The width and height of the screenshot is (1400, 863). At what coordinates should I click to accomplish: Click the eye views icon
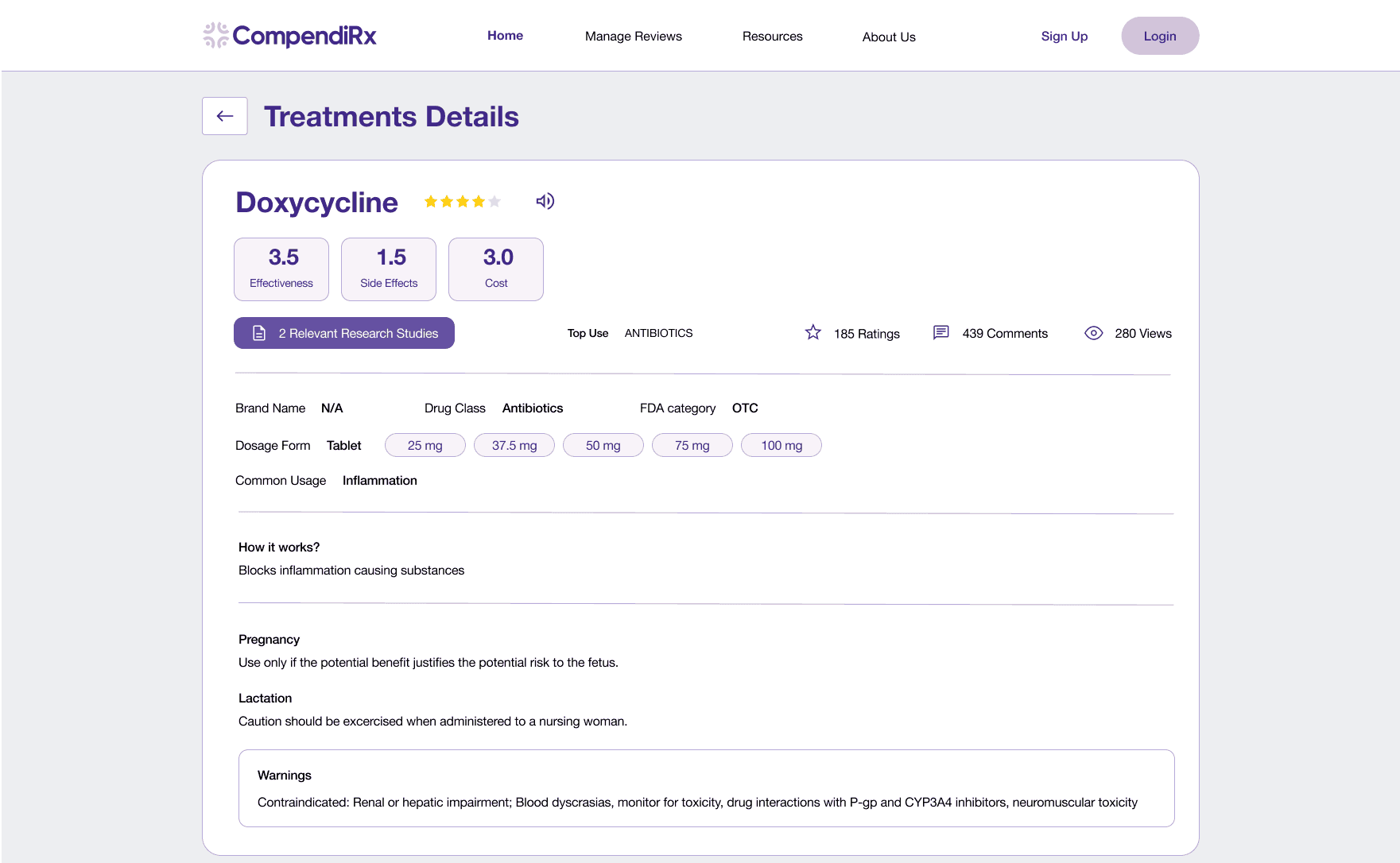(1093, 333)
